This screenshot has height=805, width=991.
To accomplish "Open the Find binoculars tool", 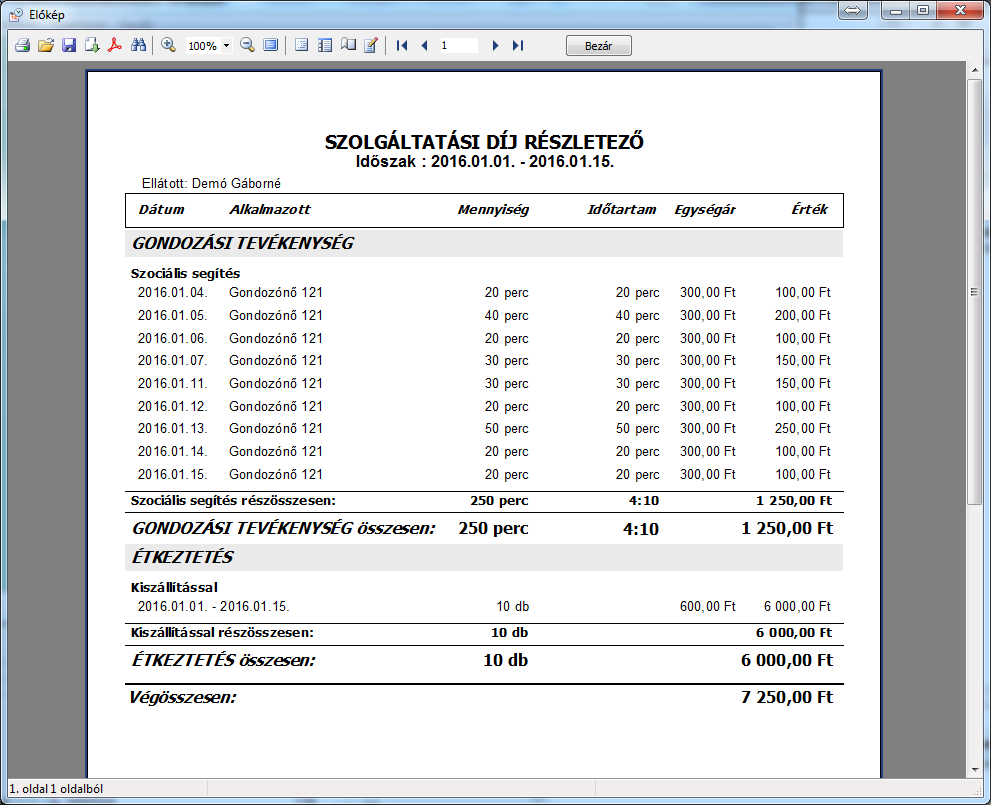I will pos(139,45).
